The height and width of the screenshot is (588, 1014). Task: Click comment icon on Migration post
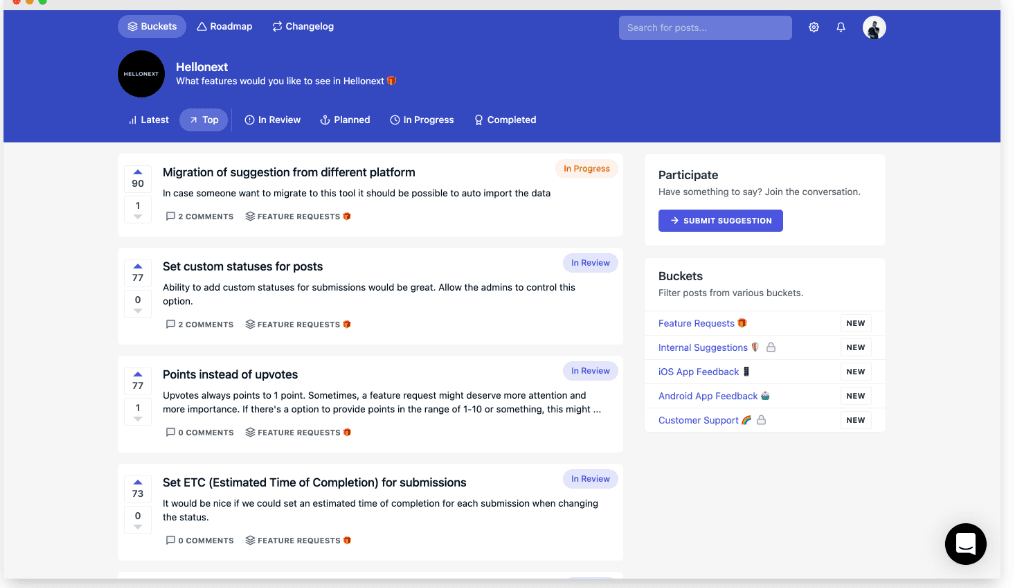click(x=170, y=216)
